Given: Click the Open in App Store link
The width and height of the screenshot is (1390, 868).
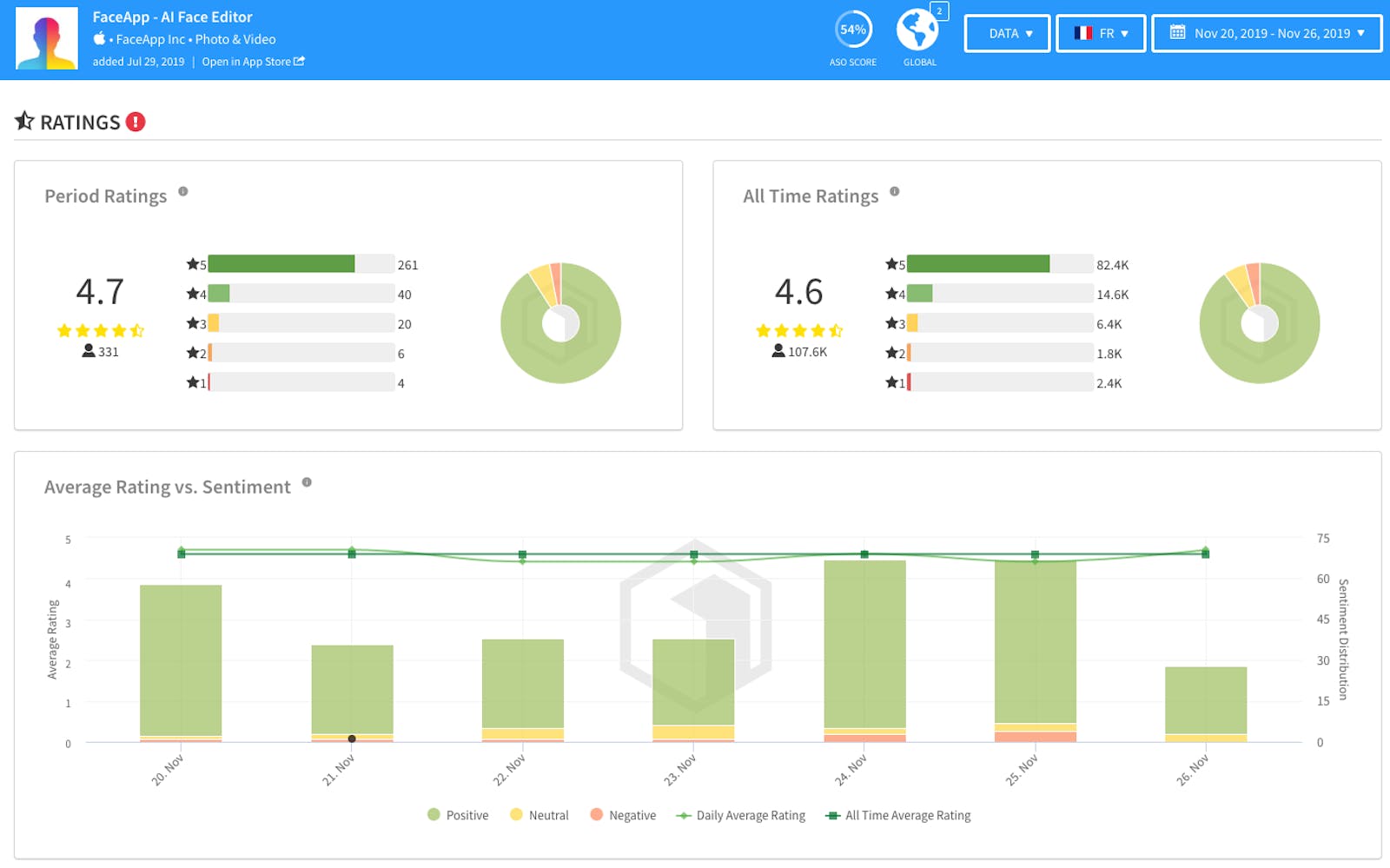Looking at the screenshot, I should click(x=253, y=62).
